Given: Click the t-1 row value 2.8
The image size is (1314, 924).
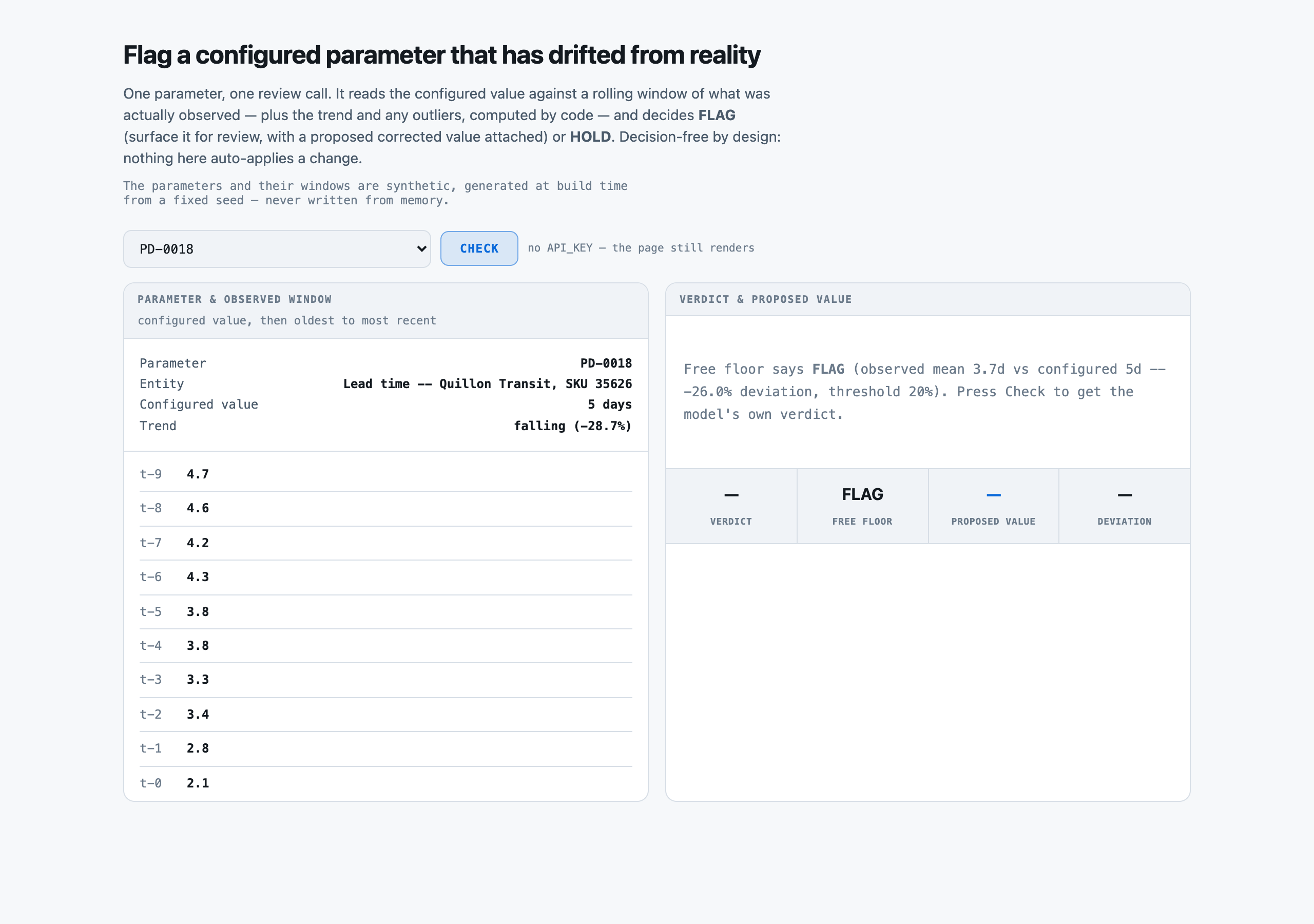Looking at the screenshot, I should [x=198, y=748].
